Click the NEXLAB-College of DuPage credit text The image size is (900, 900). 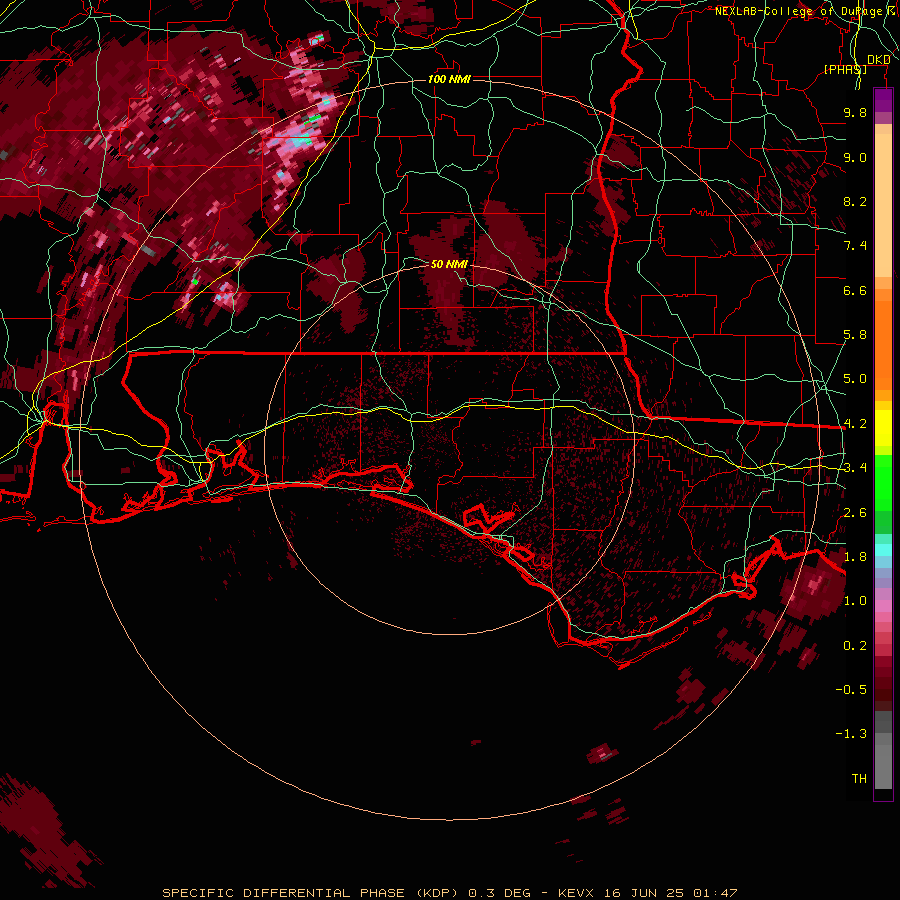pyautogui.click(x=802, y=11)
